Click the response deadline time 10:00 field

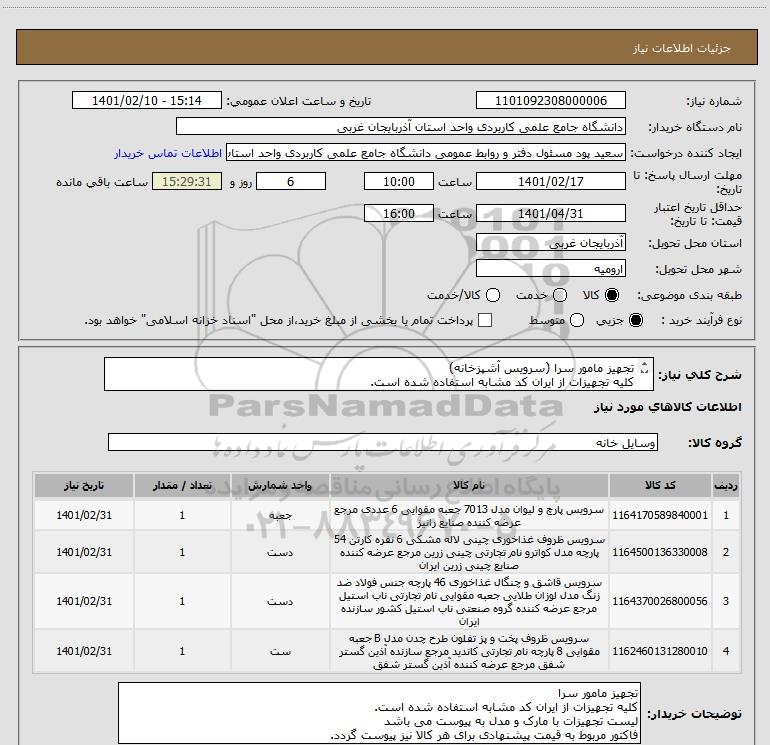[399, 181]
